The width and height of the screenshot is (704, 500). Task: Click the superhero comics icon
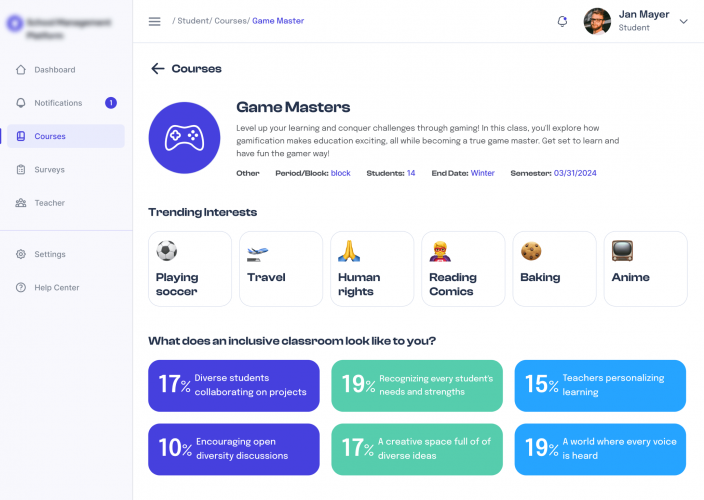(x=440, y=251)
